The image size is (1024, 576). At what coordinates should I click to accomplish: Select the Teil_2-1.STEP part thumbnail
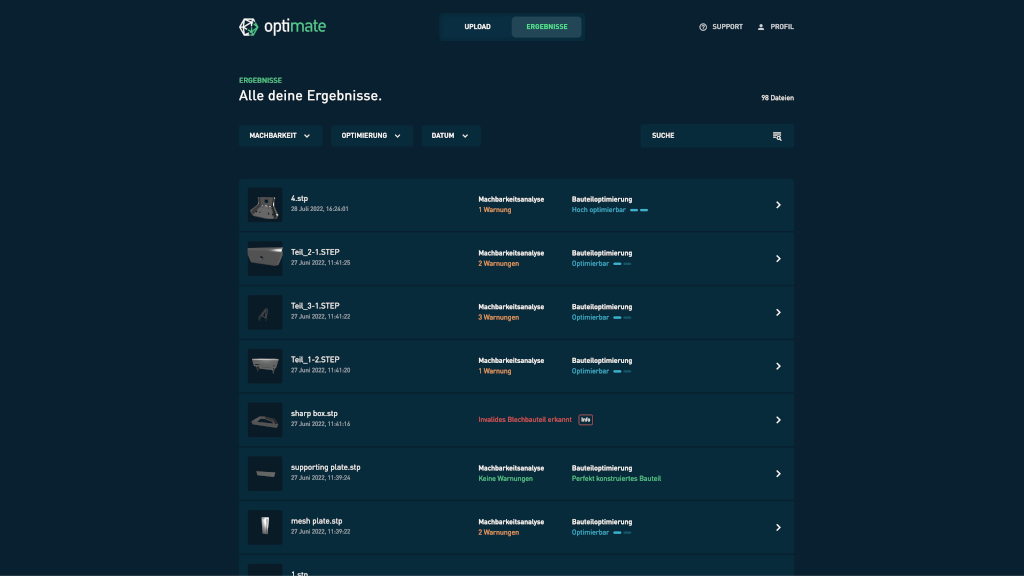click(265, 259)
